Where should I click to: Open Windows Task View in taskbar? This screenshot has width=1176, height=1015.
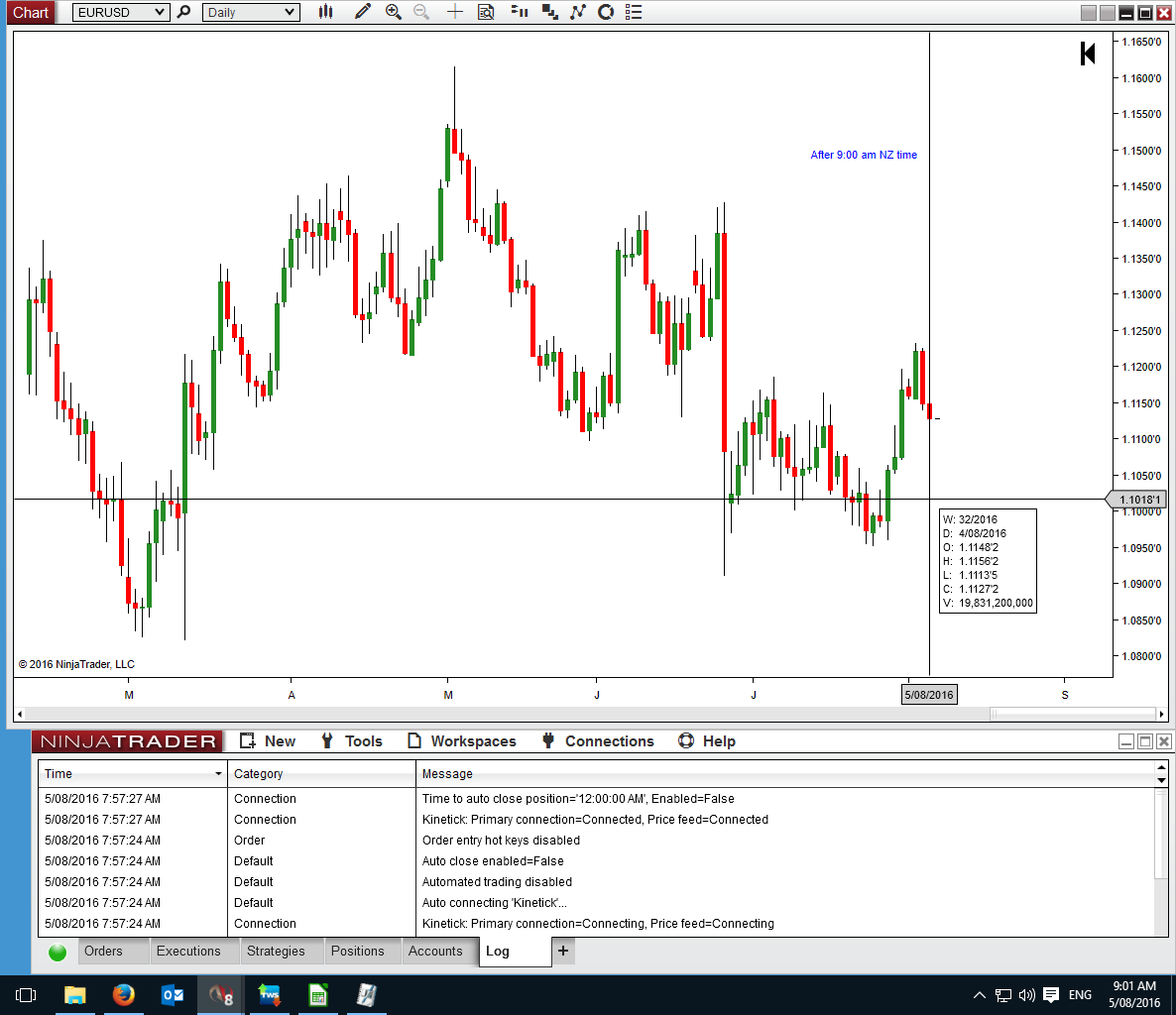[26, 995]
